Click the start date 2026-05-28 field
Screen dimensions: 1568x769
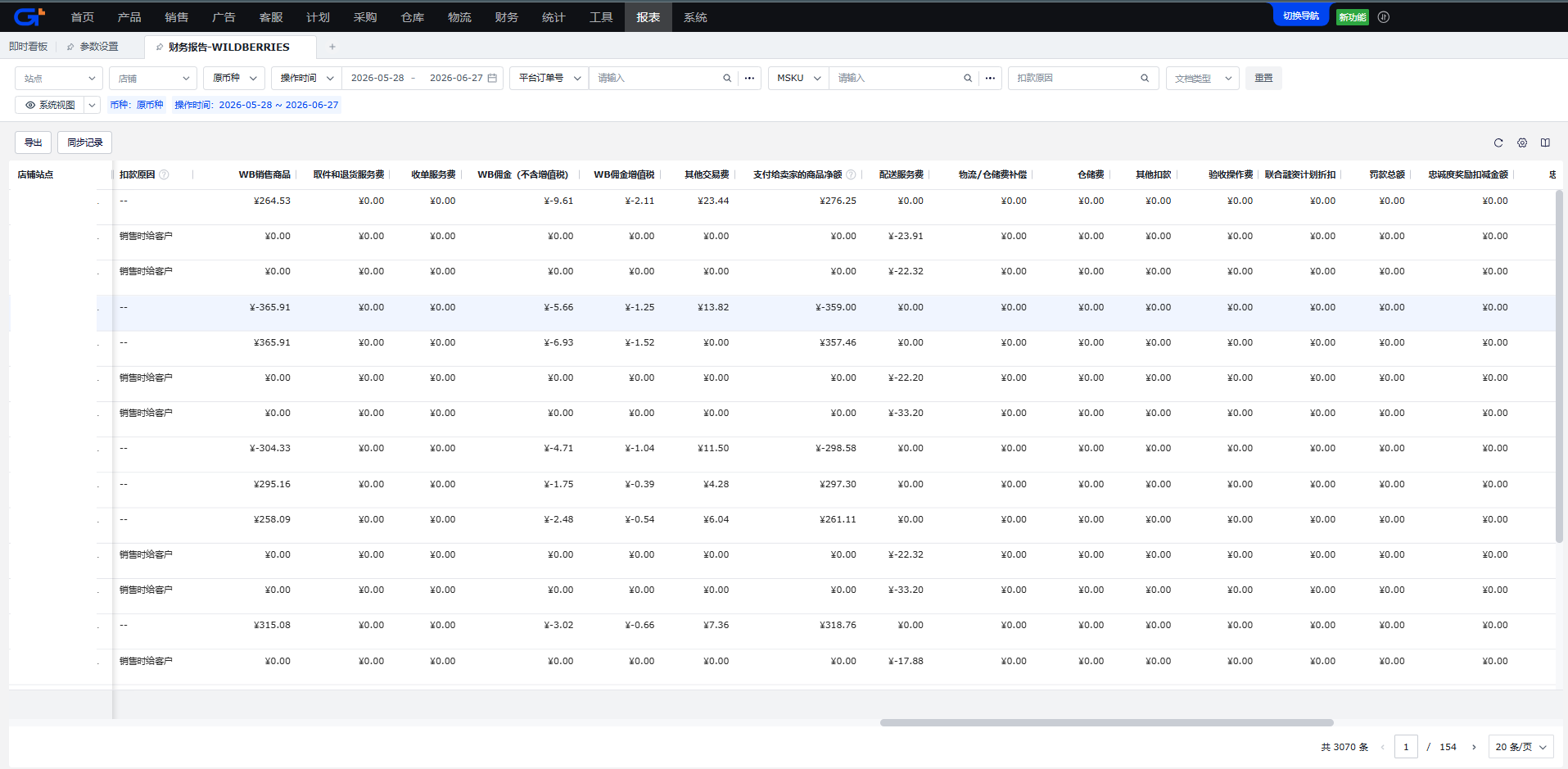(377, 78)
